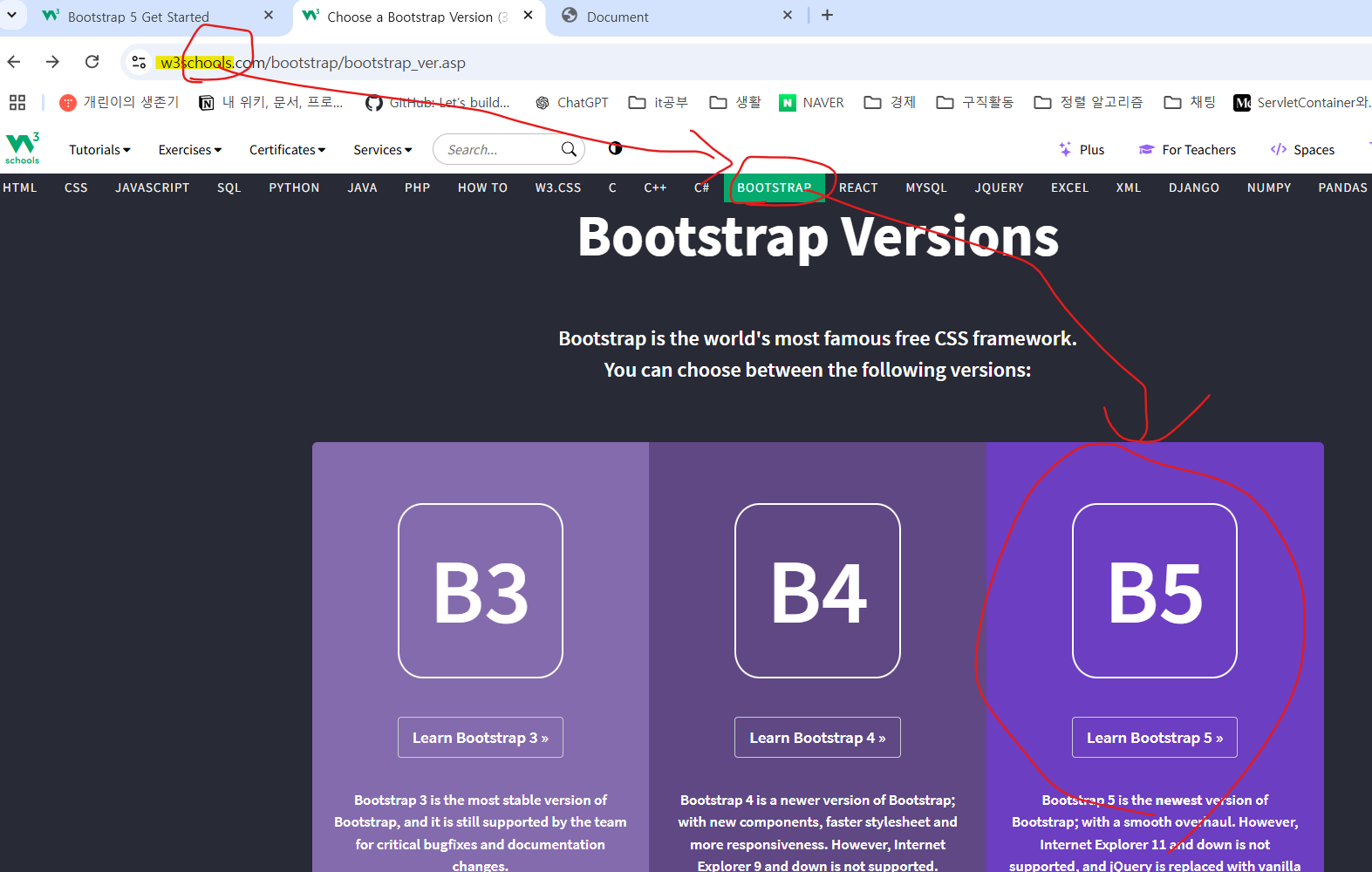1372x872 pixels.
Task: Open ChatGPT bookmark
Action: coord(572,102)
